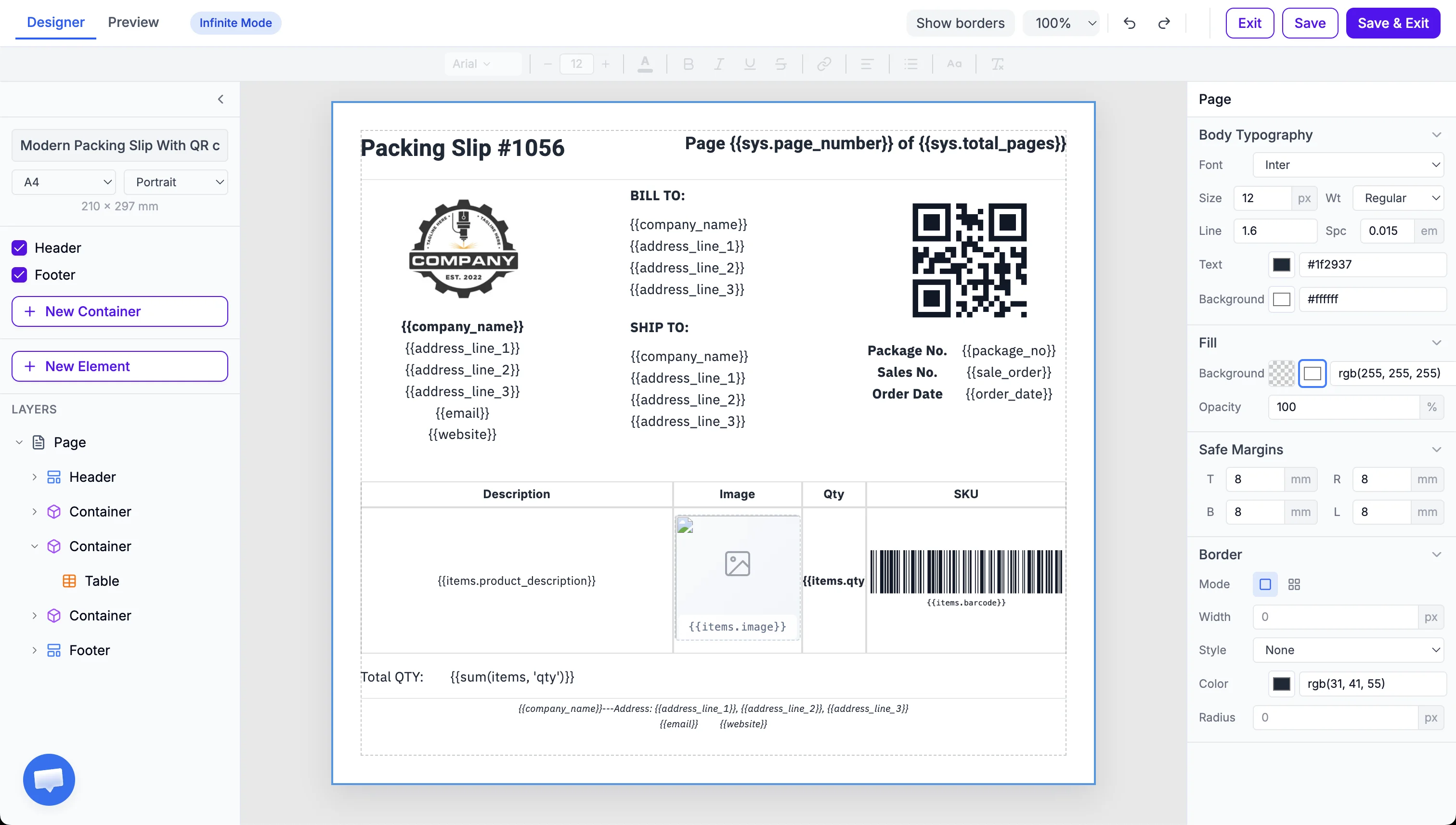Enable Infinite Mode
The width and height of the screenshot is (1456, 825).
235,23
